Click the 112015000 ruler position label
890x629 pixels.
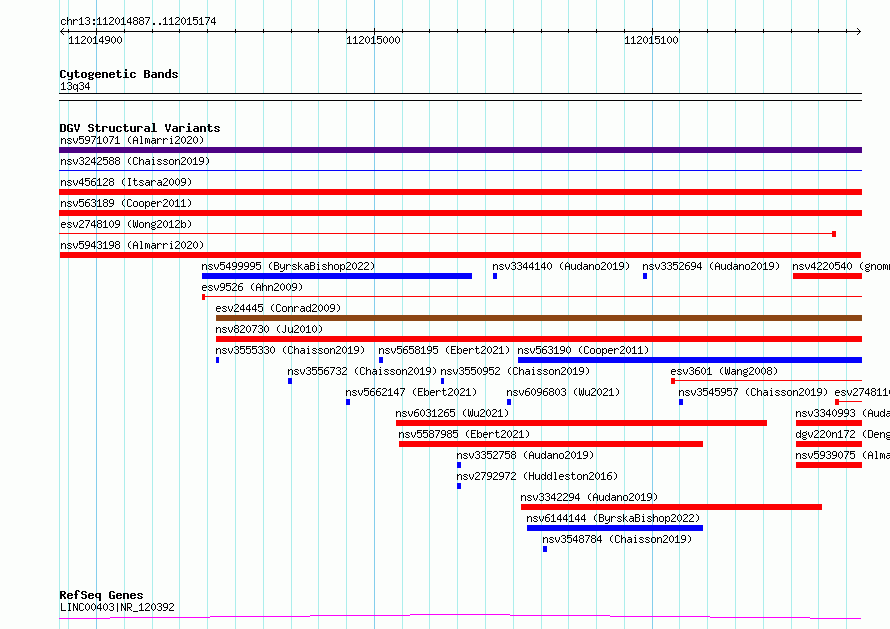pos(373,40)
